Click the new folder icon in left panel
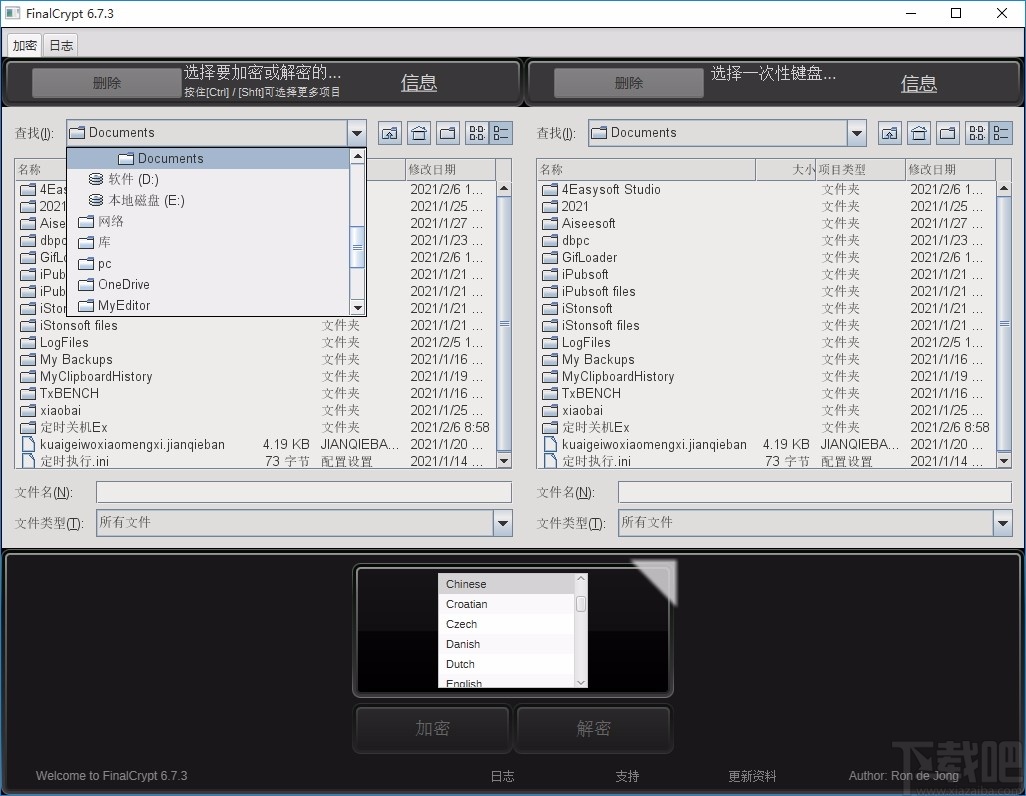 (447, 132)
